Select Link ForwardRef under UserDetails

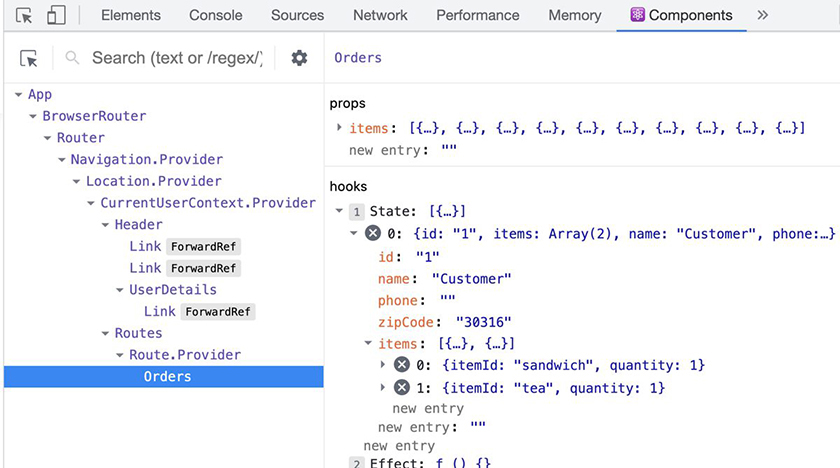coord(199,311)
